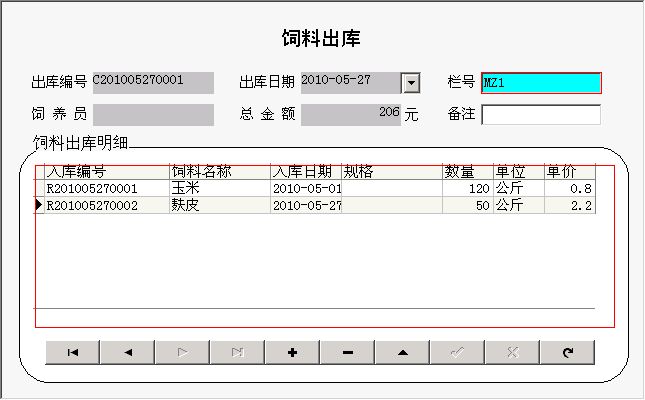The image size is (645, 400).
Task: Click the 麸皮 cell in the grid
Action: [x=220, y=205]
